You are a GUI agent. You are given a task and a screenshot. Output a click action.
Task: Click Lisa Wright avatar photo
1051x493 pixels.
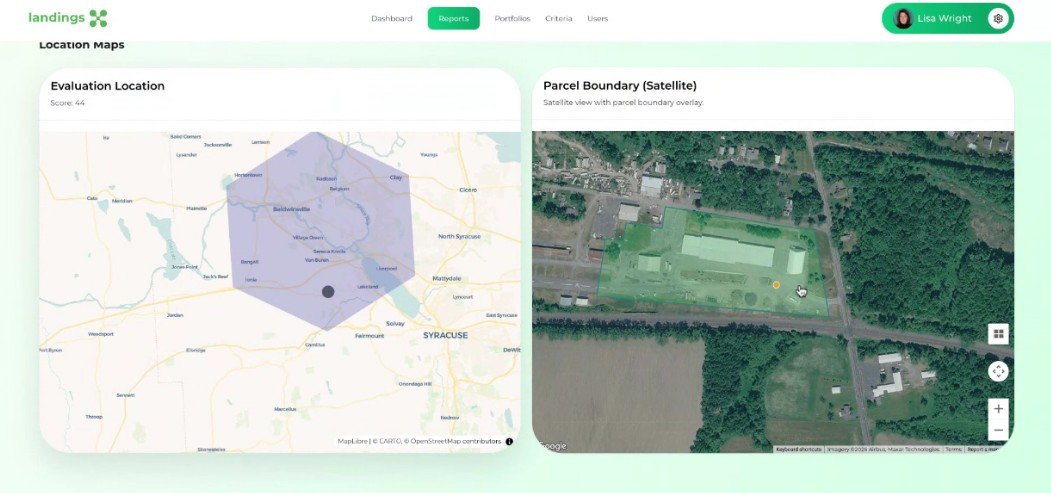click(x=903, y=19)
